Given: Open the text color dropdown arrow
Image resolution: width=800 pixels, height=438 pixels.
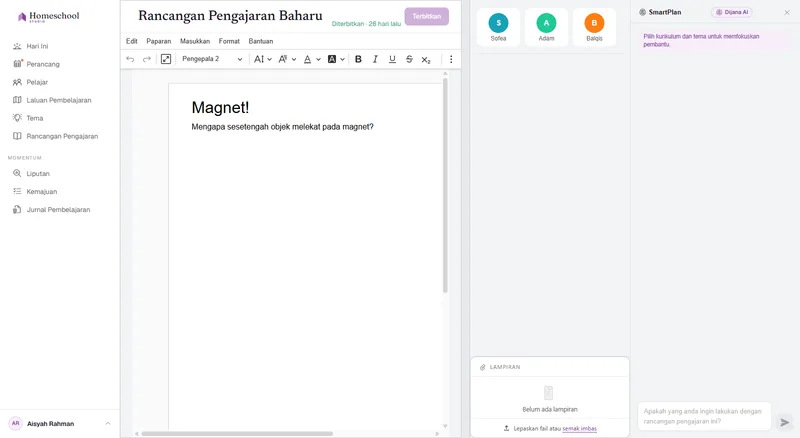Looking at the screenshot, I should (x=318, y=60).
